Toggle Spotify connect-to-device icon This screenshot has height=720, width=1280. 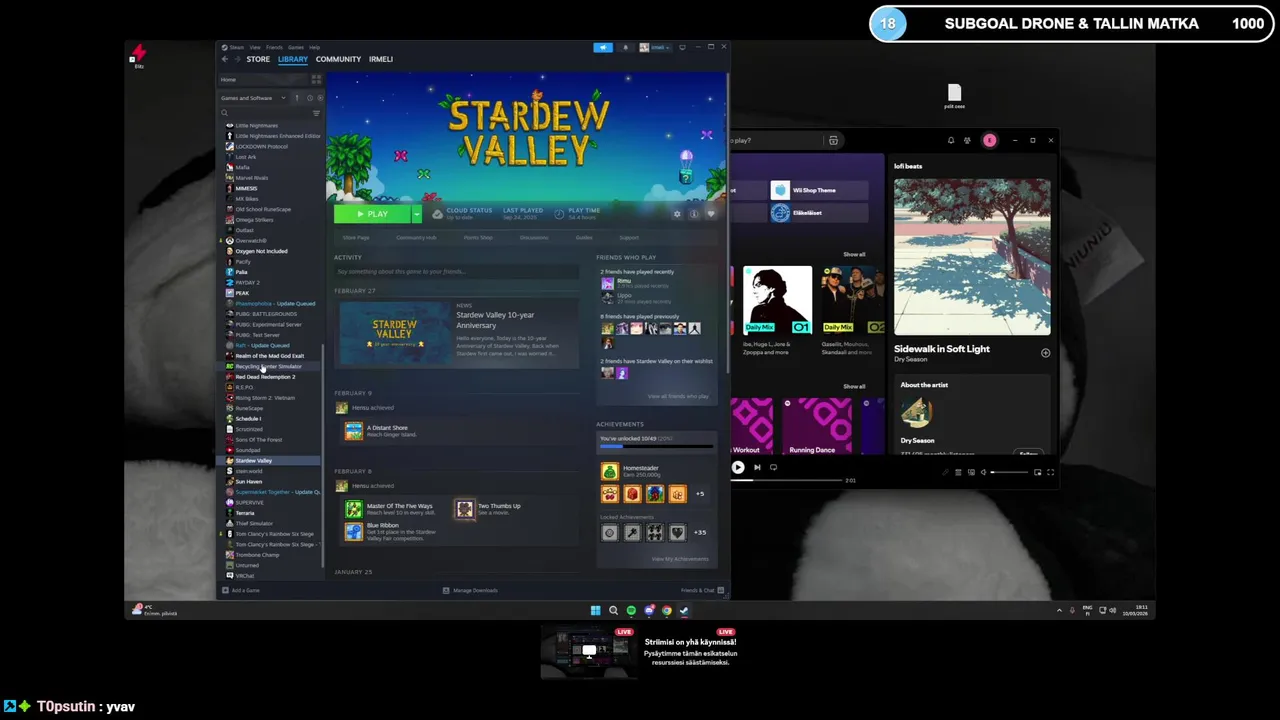[x=971, y=472]
